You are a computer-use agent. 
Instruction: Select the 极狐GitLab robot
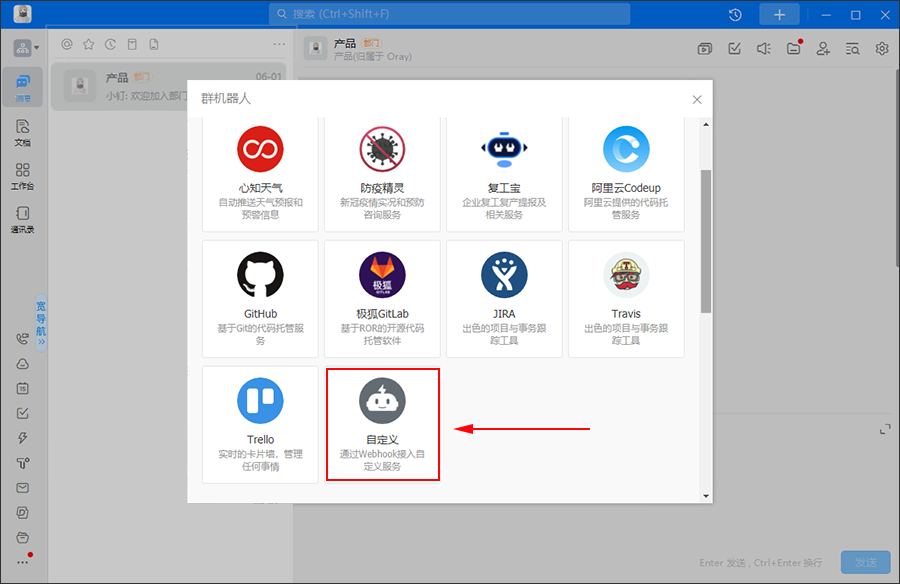point(382,299)
